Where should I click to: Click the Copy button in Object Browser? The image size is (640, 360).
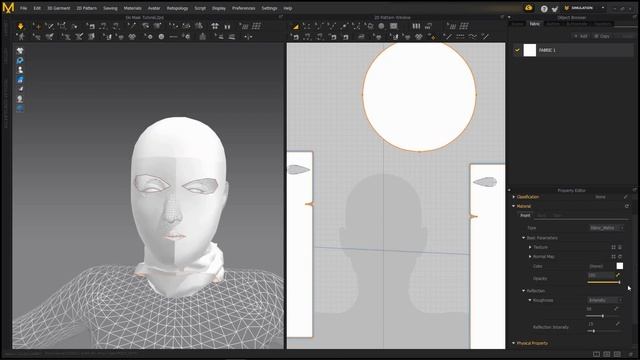602,36
